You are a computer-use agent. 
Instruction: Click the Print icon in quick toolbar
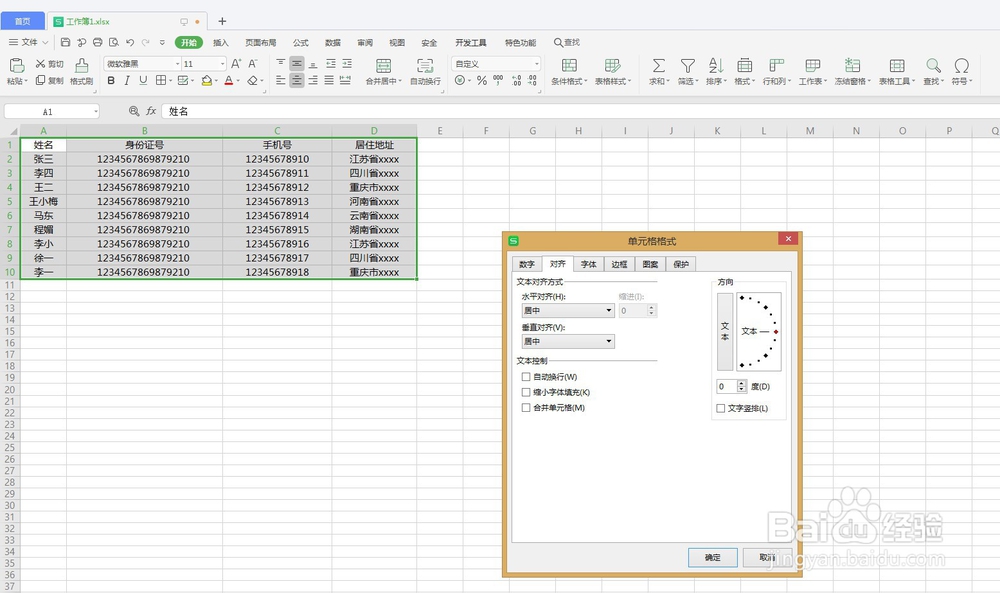[98, 42]
